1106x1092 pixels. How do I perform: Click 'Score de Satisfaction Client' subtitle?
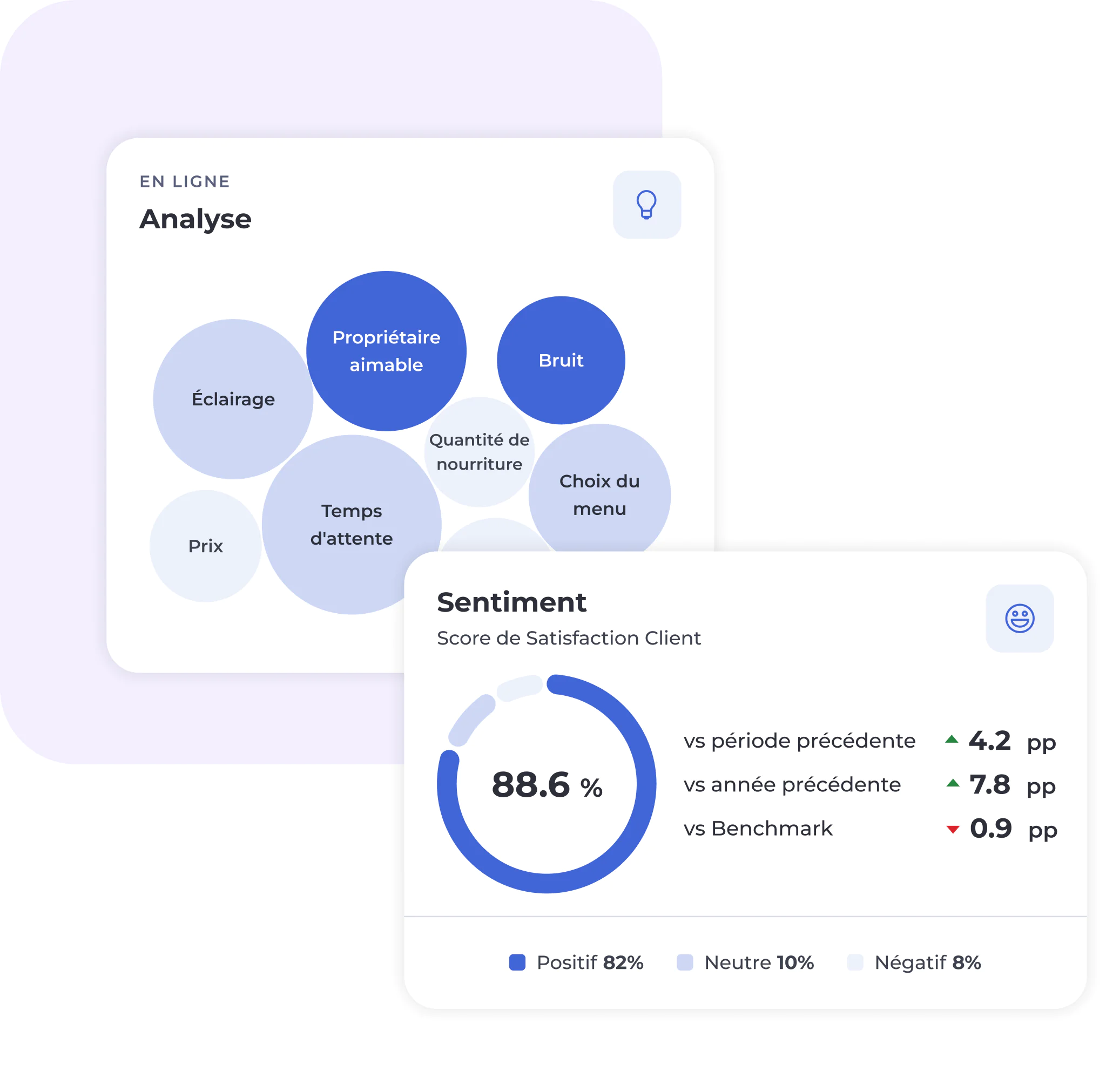[569, 637]
